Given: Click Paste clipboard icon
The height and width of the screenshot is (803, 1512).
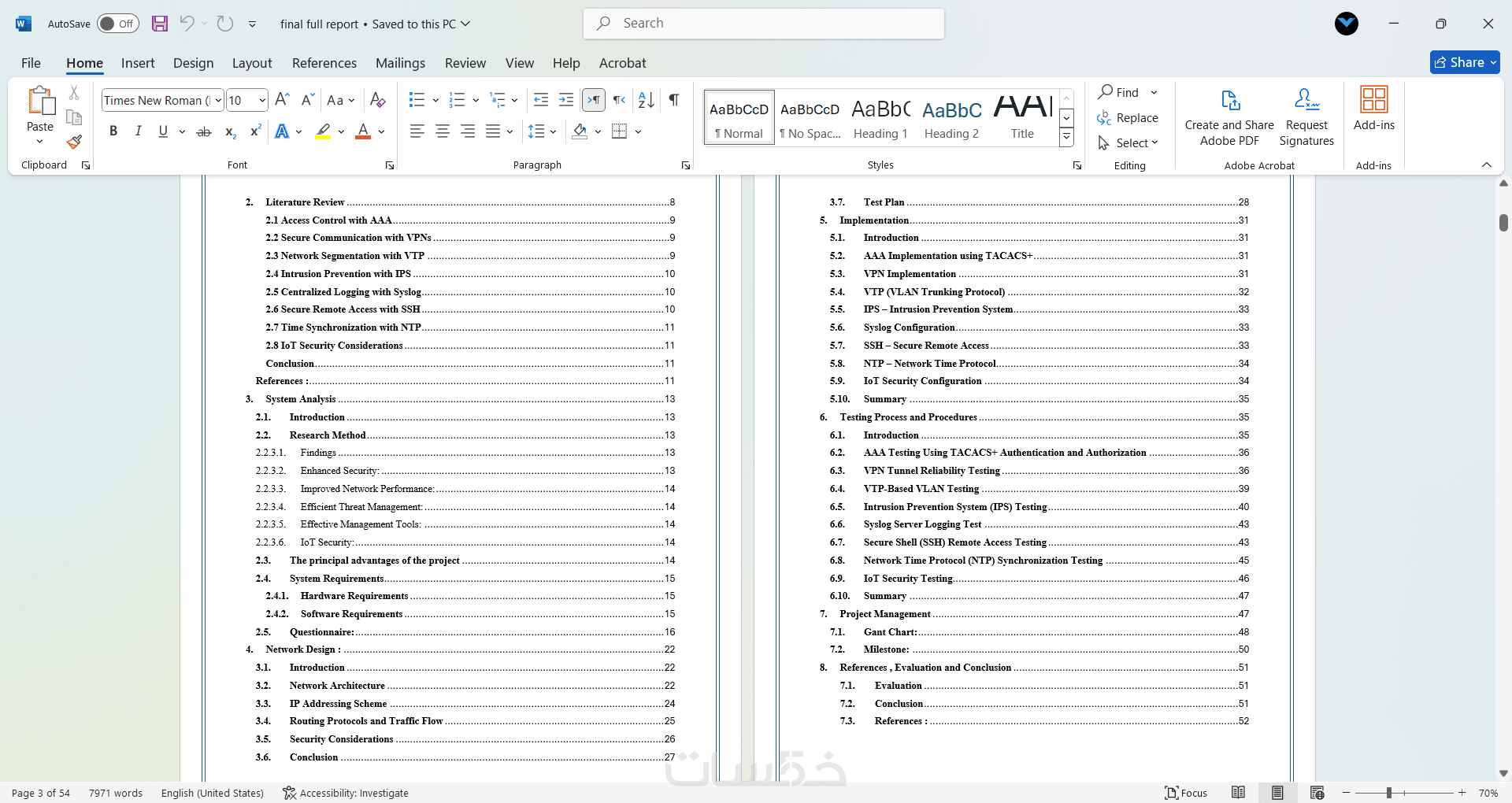Looking at the screenshot, I should click(40, 101).
